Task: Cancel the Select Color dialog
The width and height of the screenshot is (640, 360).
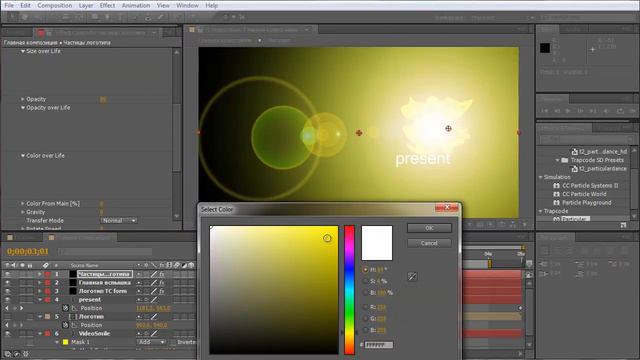Action: click(x=429, y=243)
